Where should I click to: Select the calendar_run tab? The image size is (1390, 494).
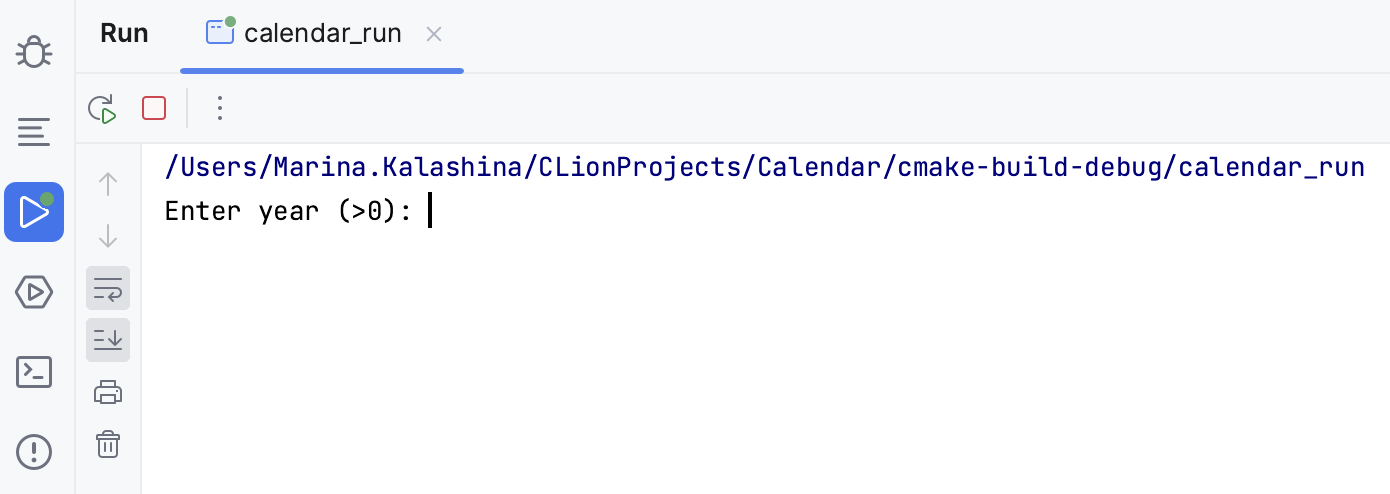pyautogui.click(x=322, y=34)
